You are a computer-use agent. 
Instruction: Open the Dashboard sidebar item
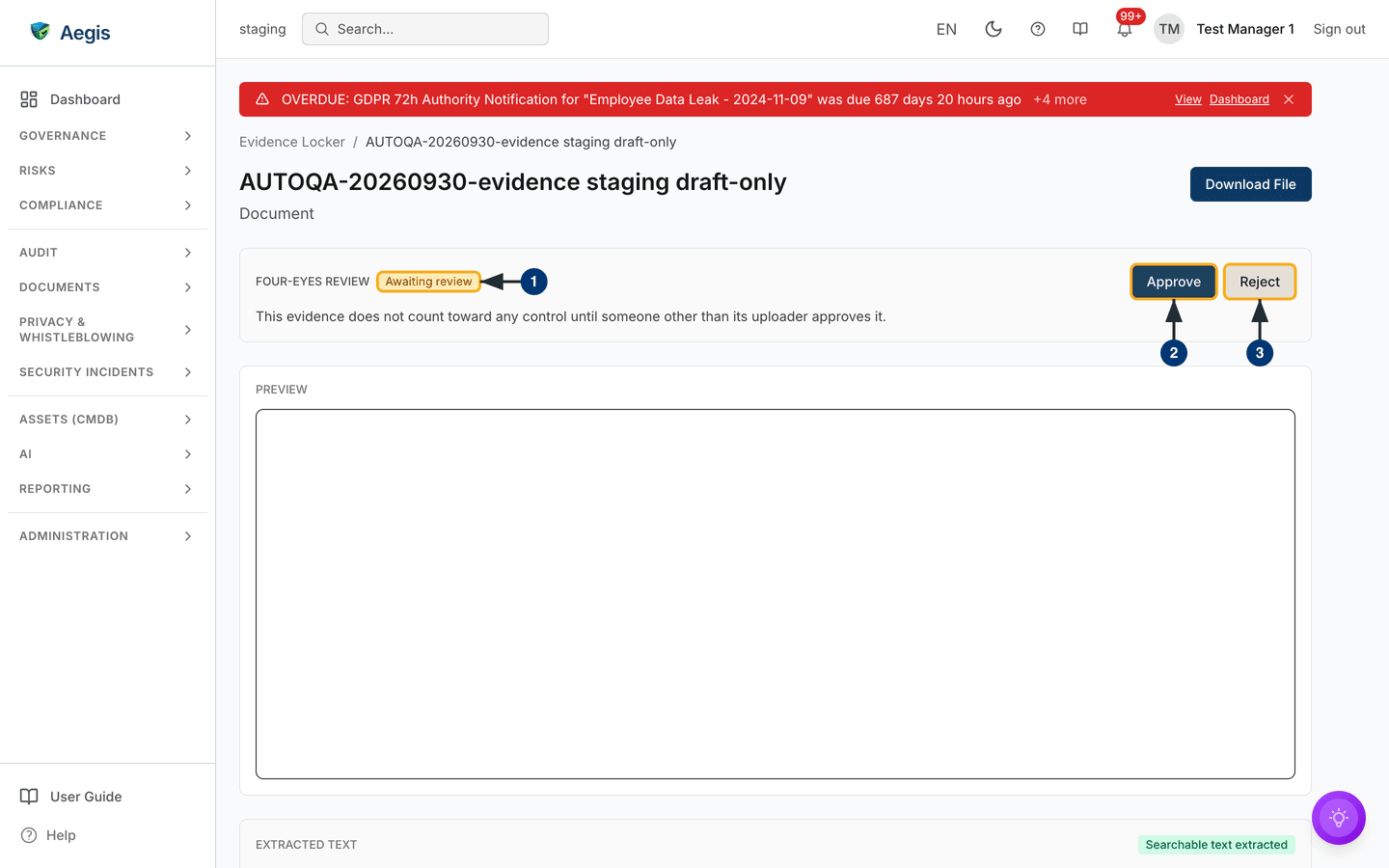pos(107,99)
